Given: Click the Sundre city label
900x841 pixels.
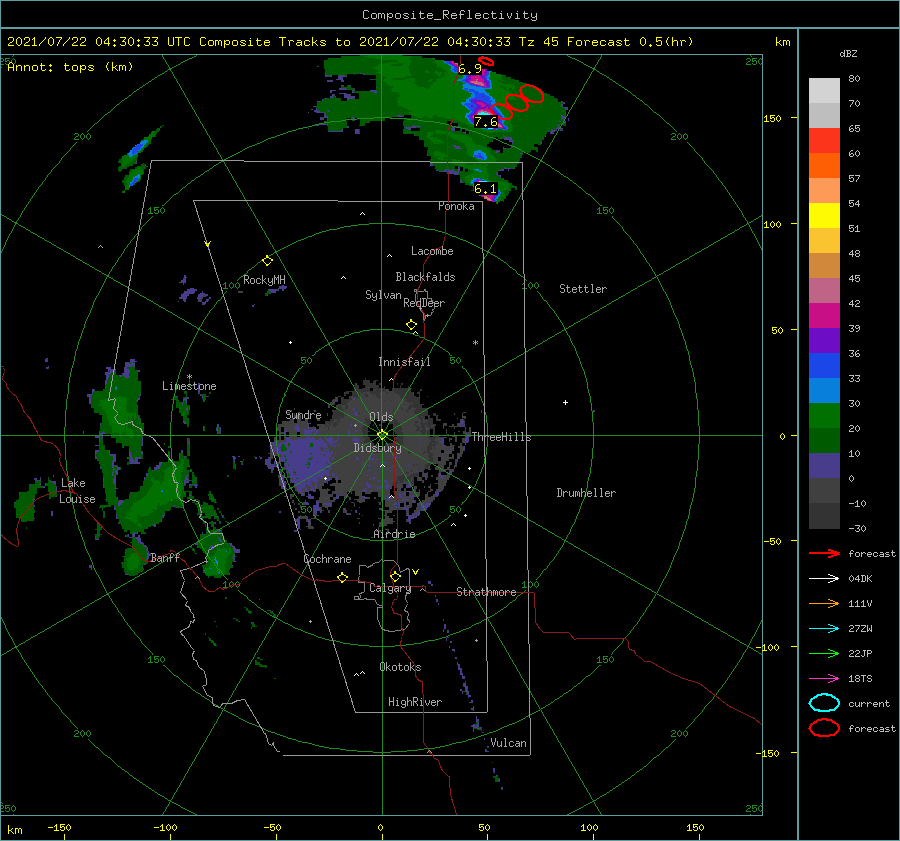Looking at the screenshot, I should click(303, 414).
